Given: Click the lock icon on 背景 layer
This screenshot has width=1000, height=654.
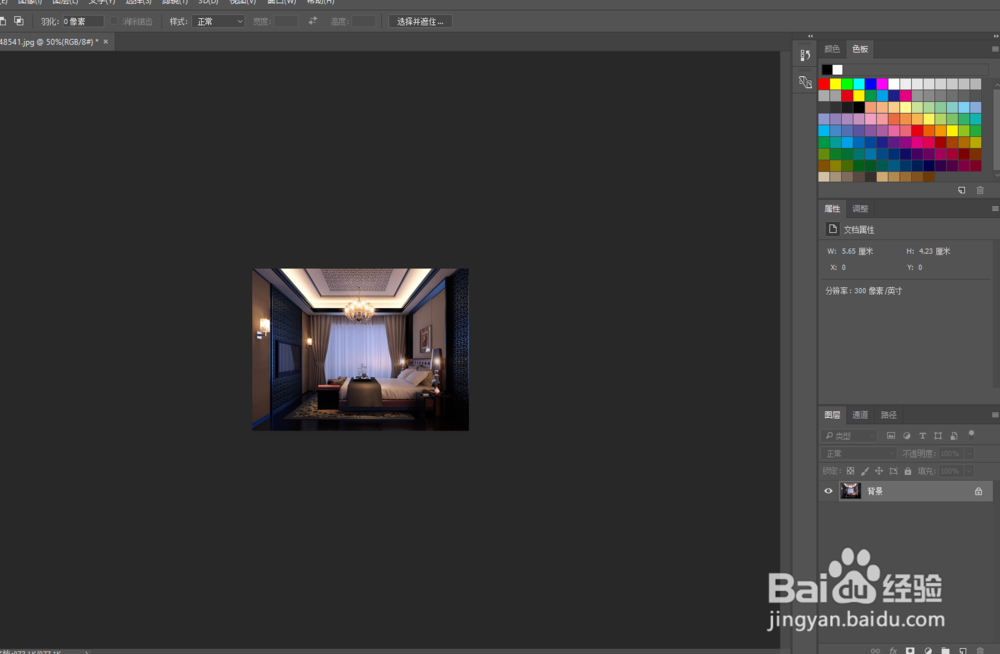Looking at the screenshot, I should pyautogui.click(x=978, y=491).
